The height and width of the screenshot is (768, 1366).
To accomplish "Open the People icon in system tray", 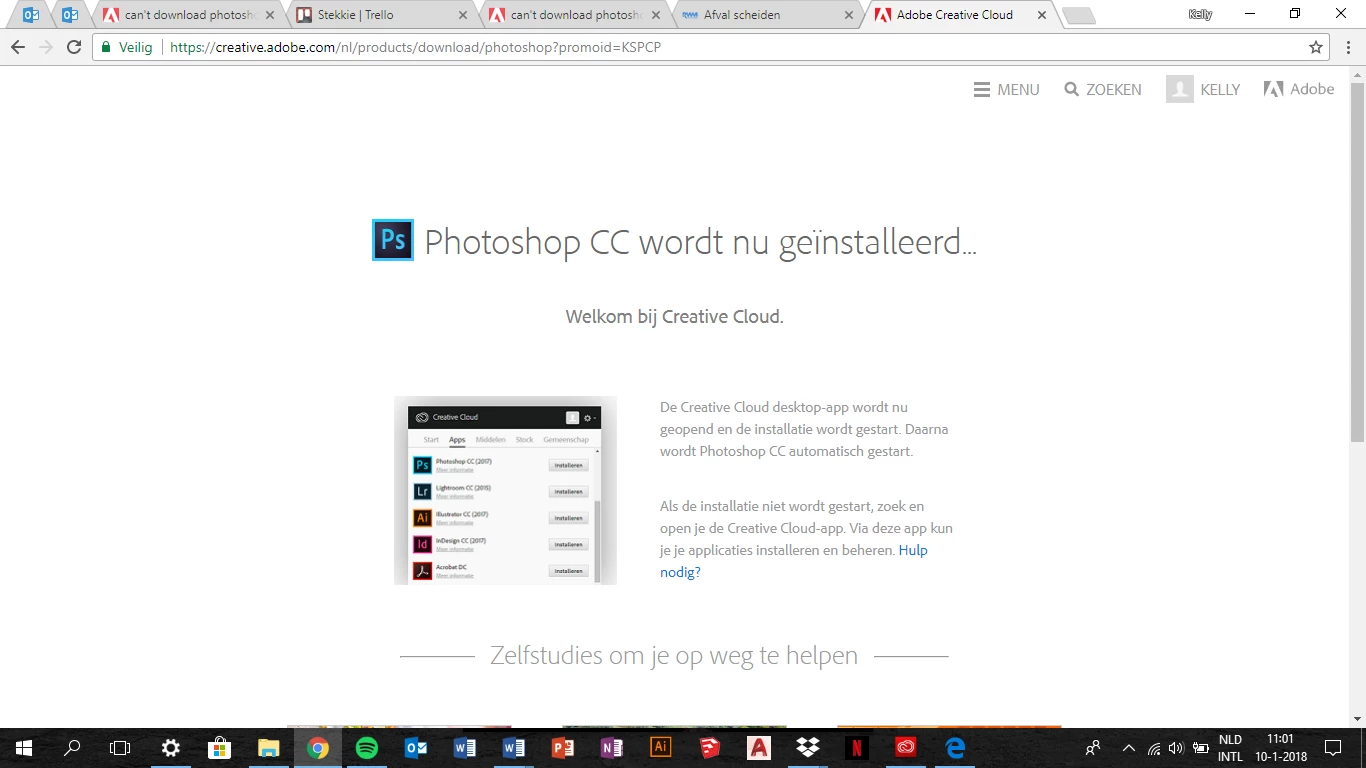I will pos(1093,748).
